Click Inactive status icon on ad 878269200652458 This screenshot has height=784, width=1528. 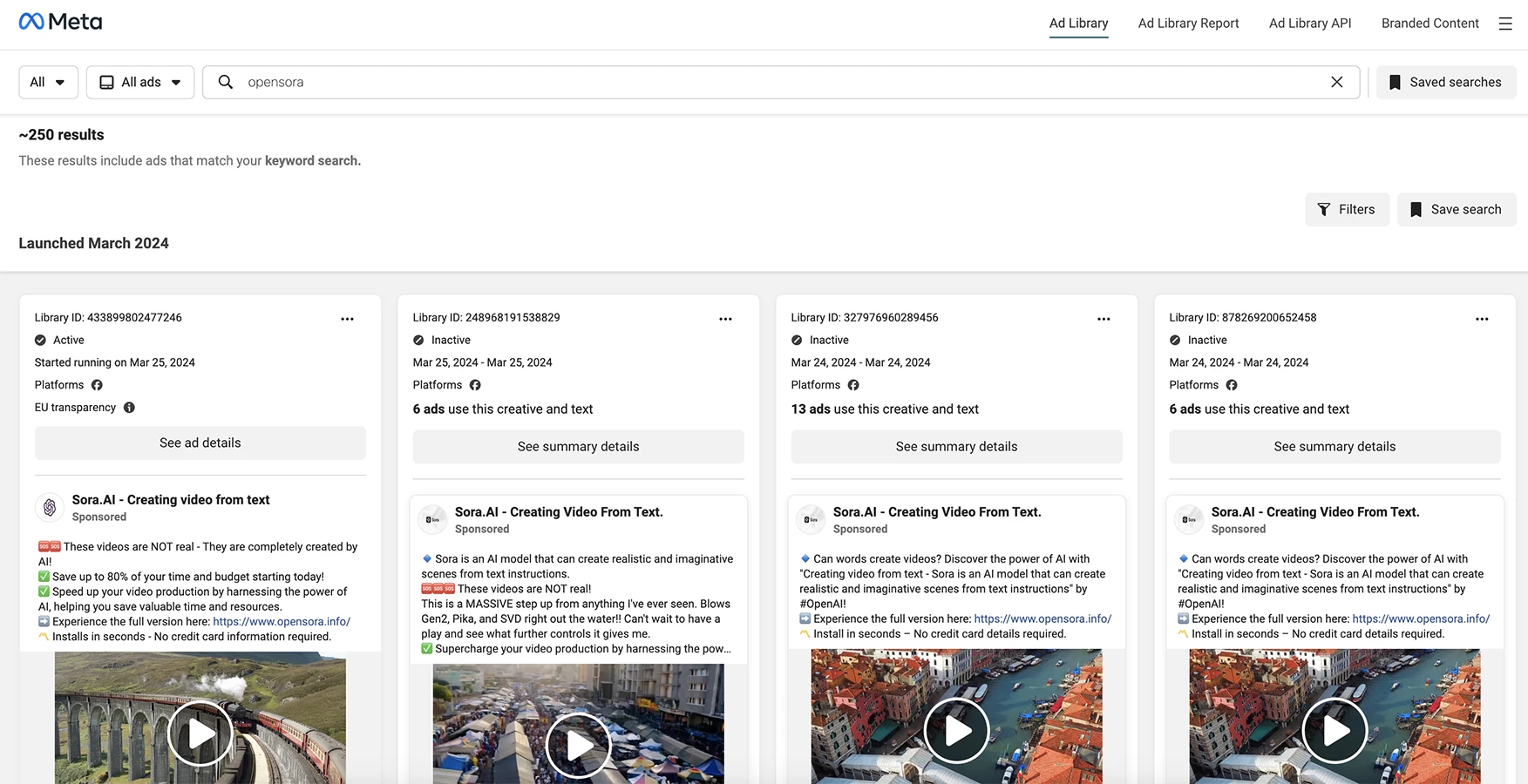pos(1175,341)
